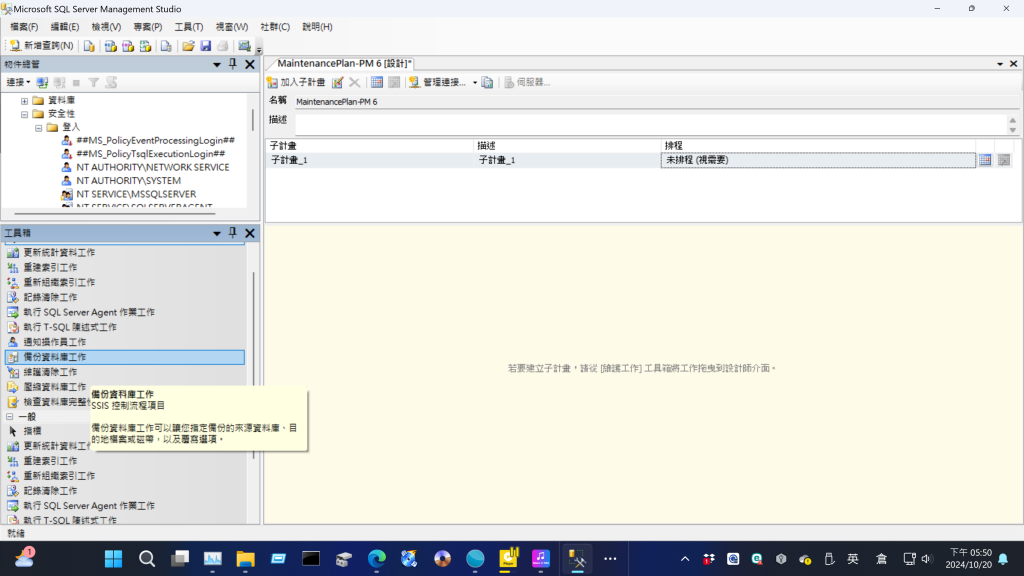The height and width of the screenshot is (576, 1024).
Task: Click the subplan properties icon in designer toolbar
Action: pyautogui.click(x=338, y=82)
